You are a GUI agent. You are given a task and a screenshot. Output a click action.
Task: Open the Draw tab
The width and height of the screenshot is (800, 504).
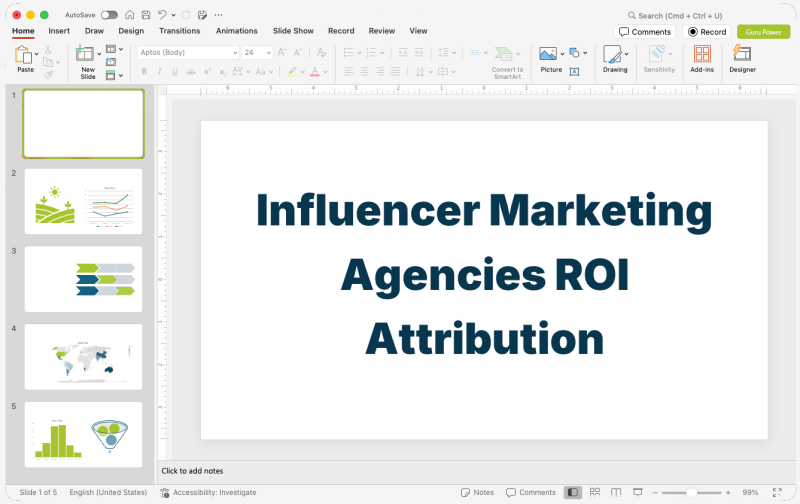94,31
